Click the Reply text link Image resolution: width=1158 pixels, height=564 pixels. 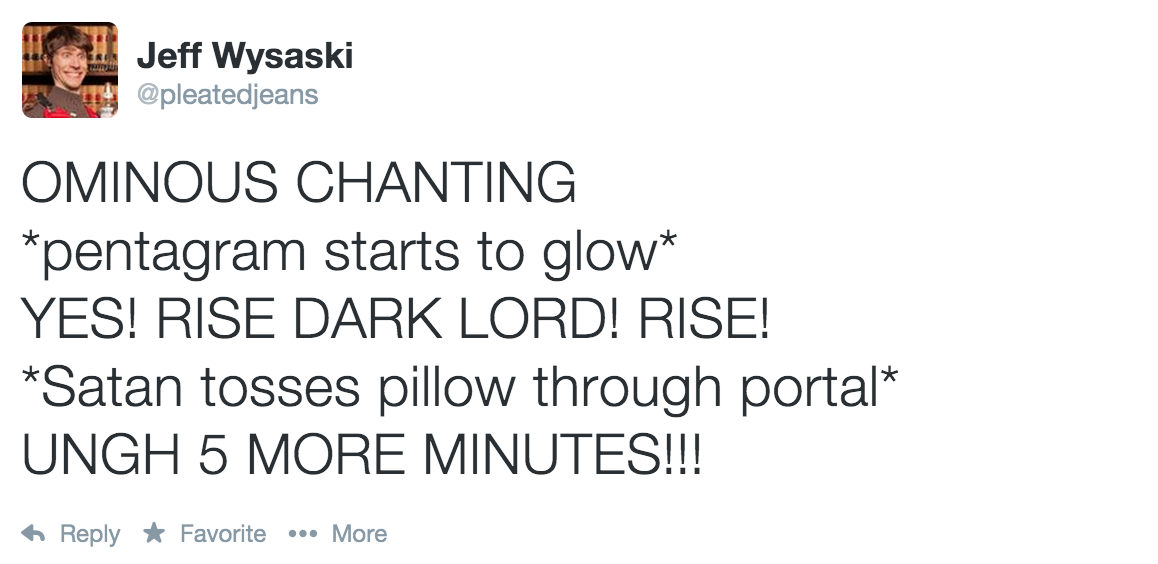(90, 534)
